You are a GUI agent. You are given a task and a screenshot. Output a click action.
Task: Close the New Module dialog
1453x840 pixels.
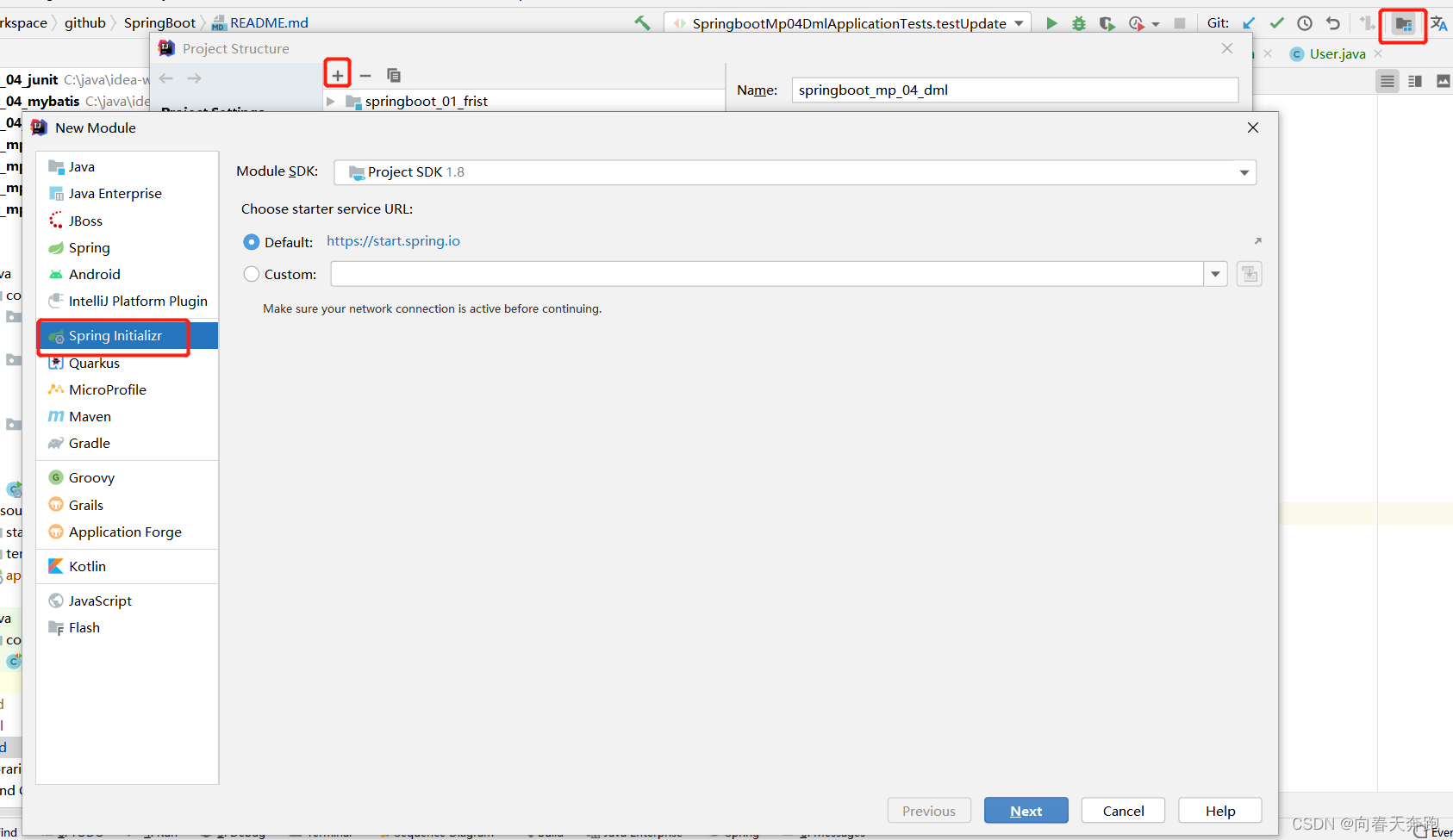(1253, 128)
